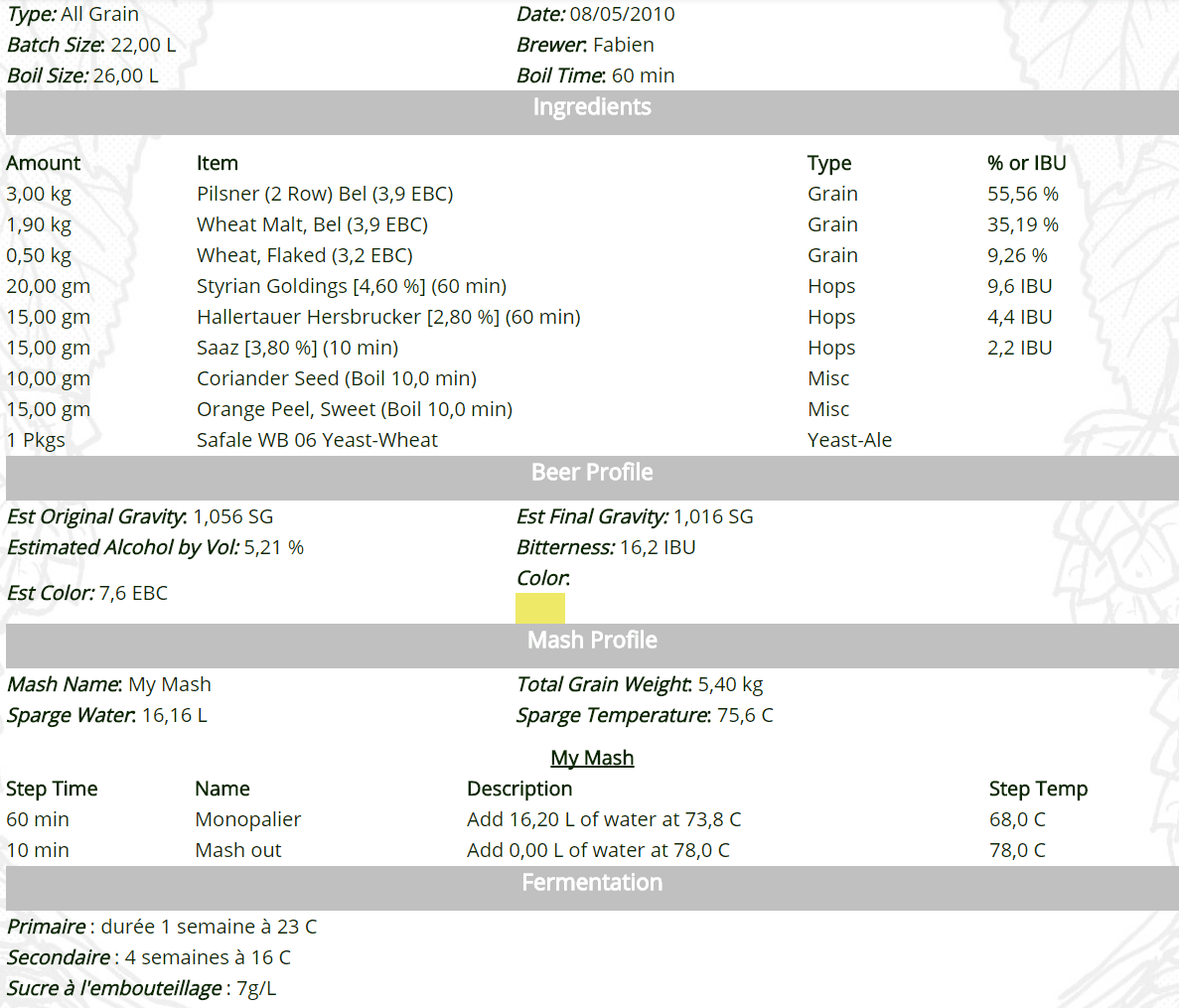
Task: Click the Type column header
Action: point(829,163)
